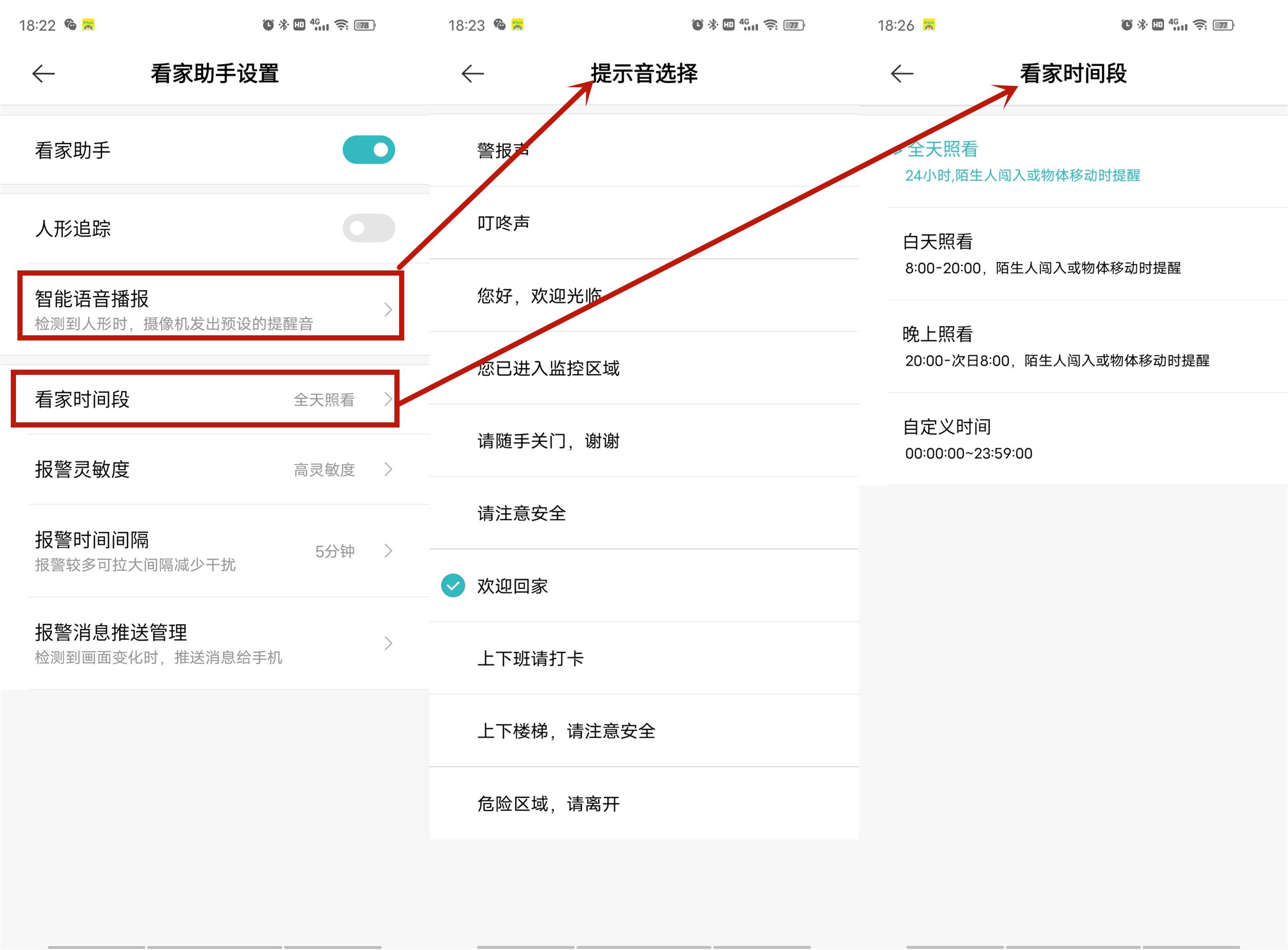Click the back arrow on 看家助手设置 screen
Image resolution: width=1288 pixels, height=950 pixels.
43,74
